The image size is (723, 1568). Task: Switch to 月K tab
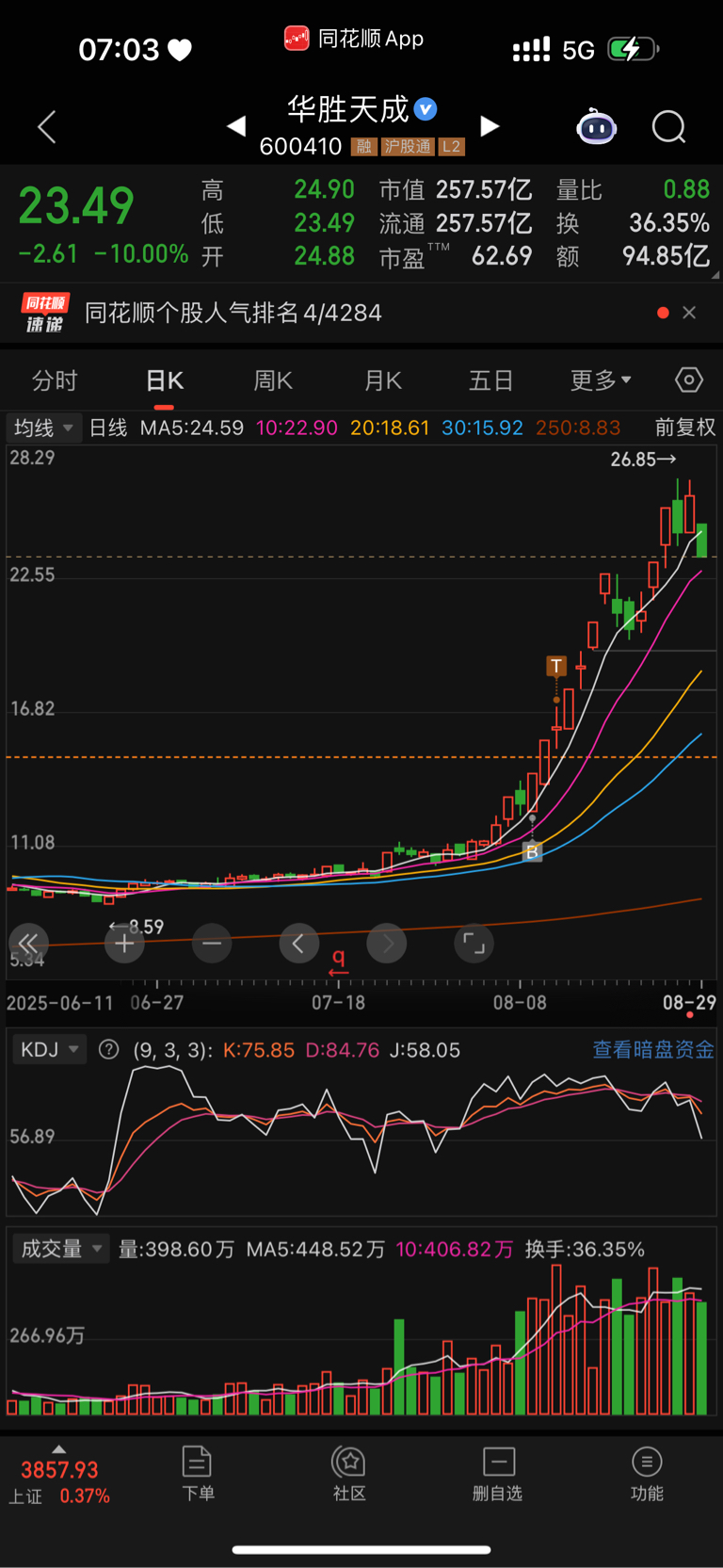tap(383, 380)
